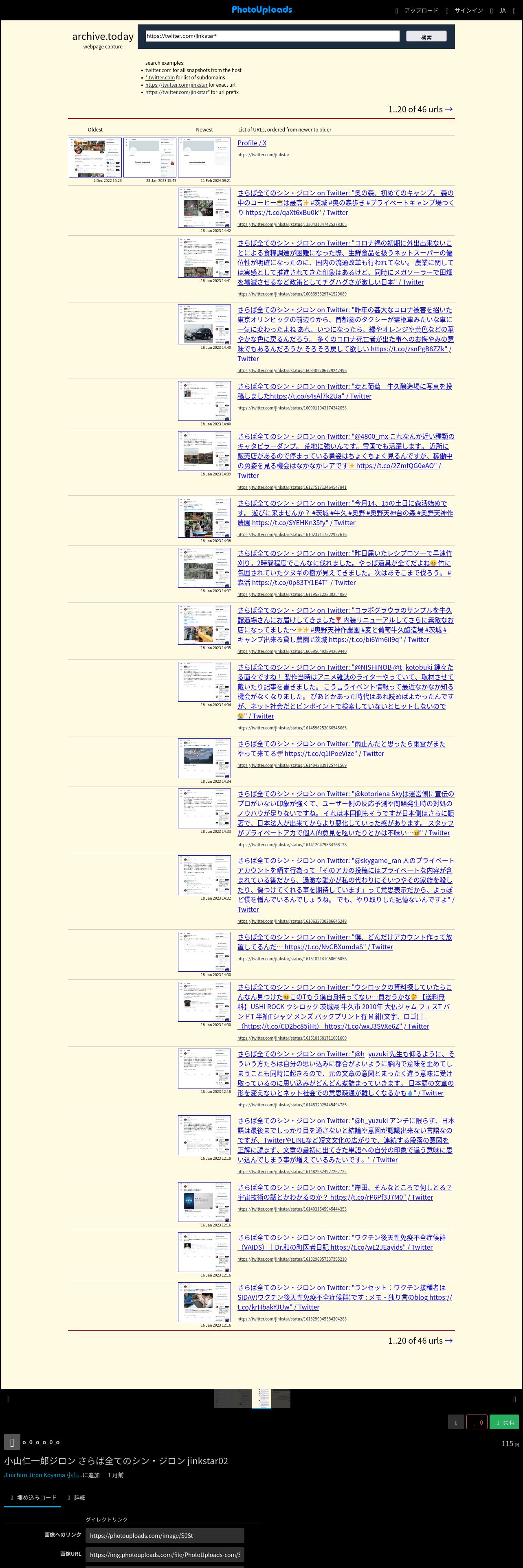This screenshot has width=523, height=1568.
Task: Click the 検索 search button
Action: click(426, 37)
